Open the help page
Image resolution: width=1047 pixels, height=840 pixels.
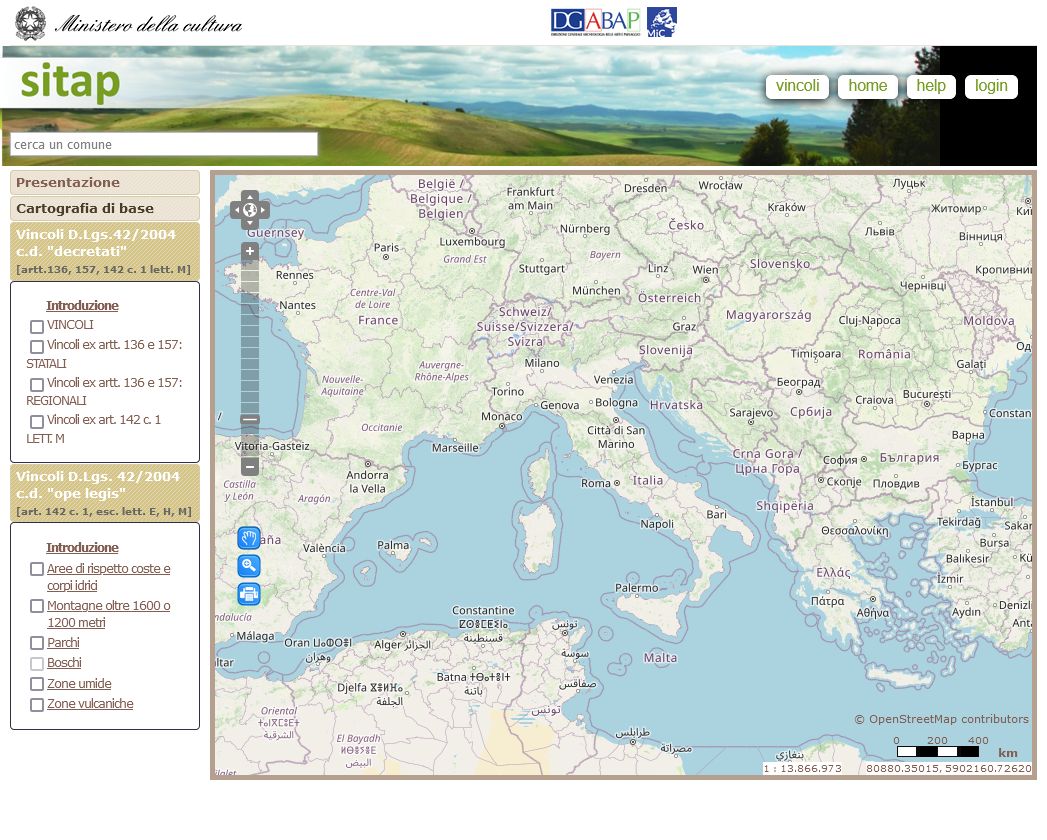(931, 86)
